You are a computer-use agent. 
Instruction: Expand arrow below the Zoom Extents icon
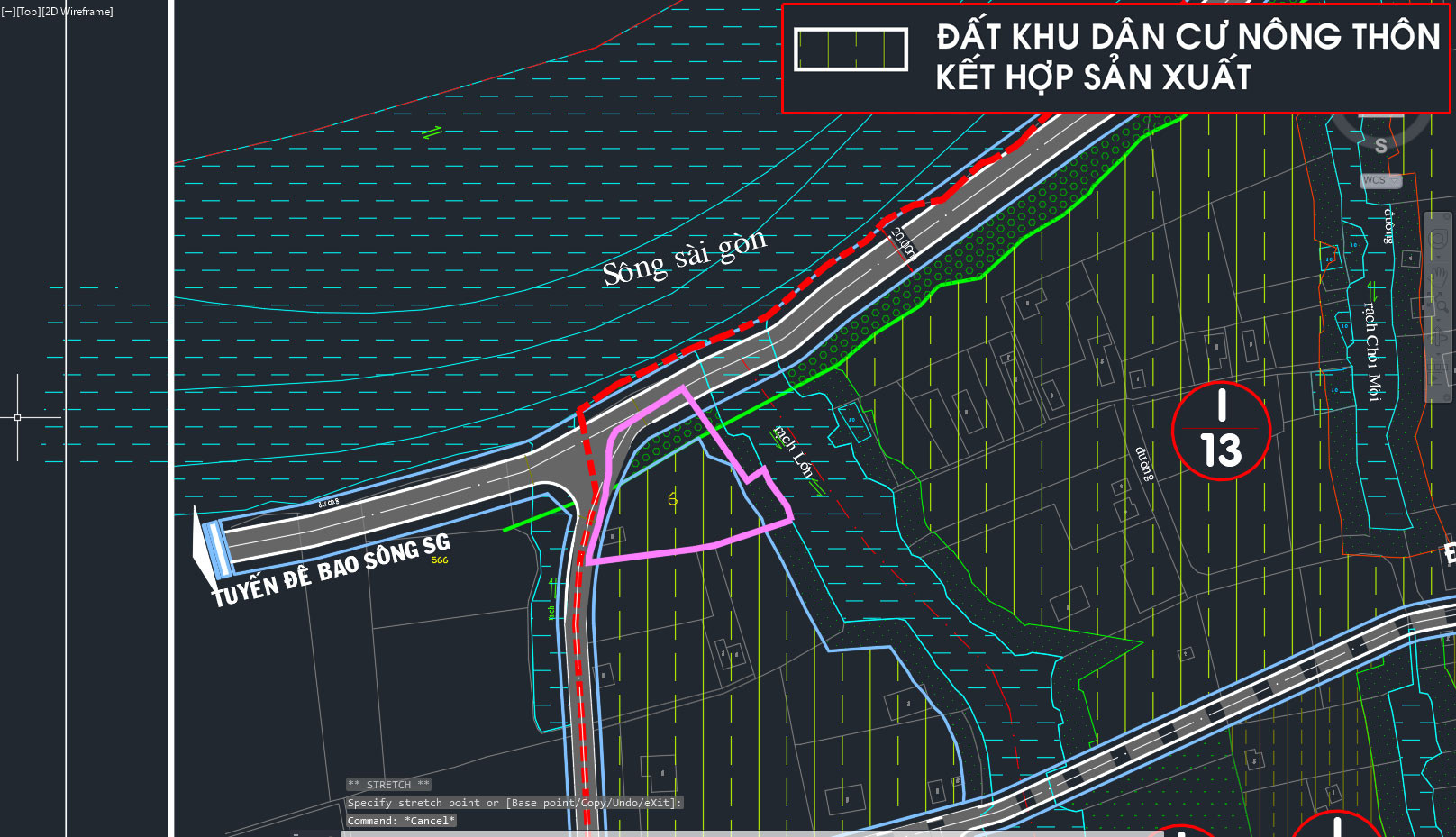(x=1438, y=319)
